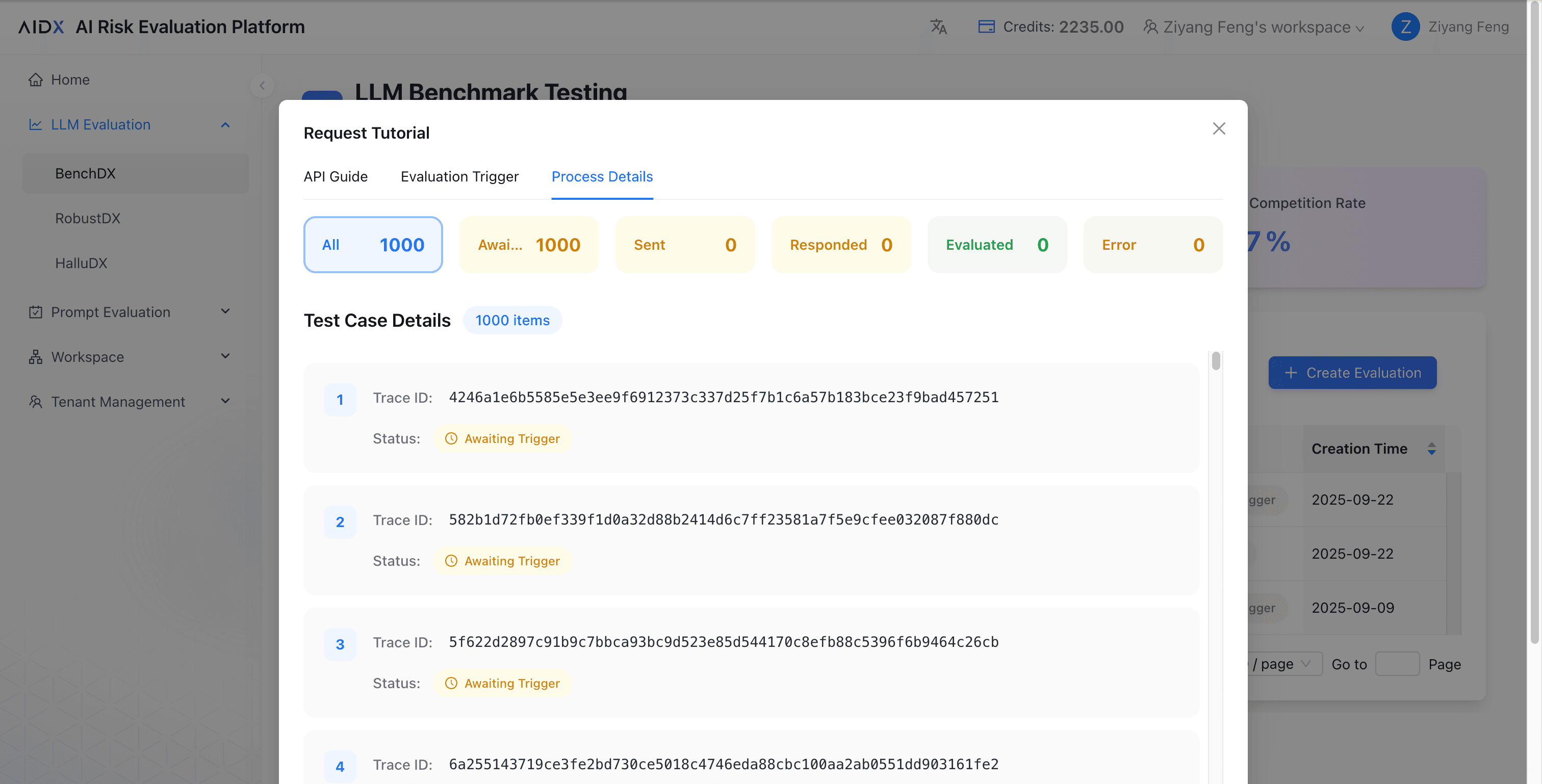This screenshot has width=1542, height=784.
Task: Open BenchDX in the sidebar
Action: tap(135, 173)
